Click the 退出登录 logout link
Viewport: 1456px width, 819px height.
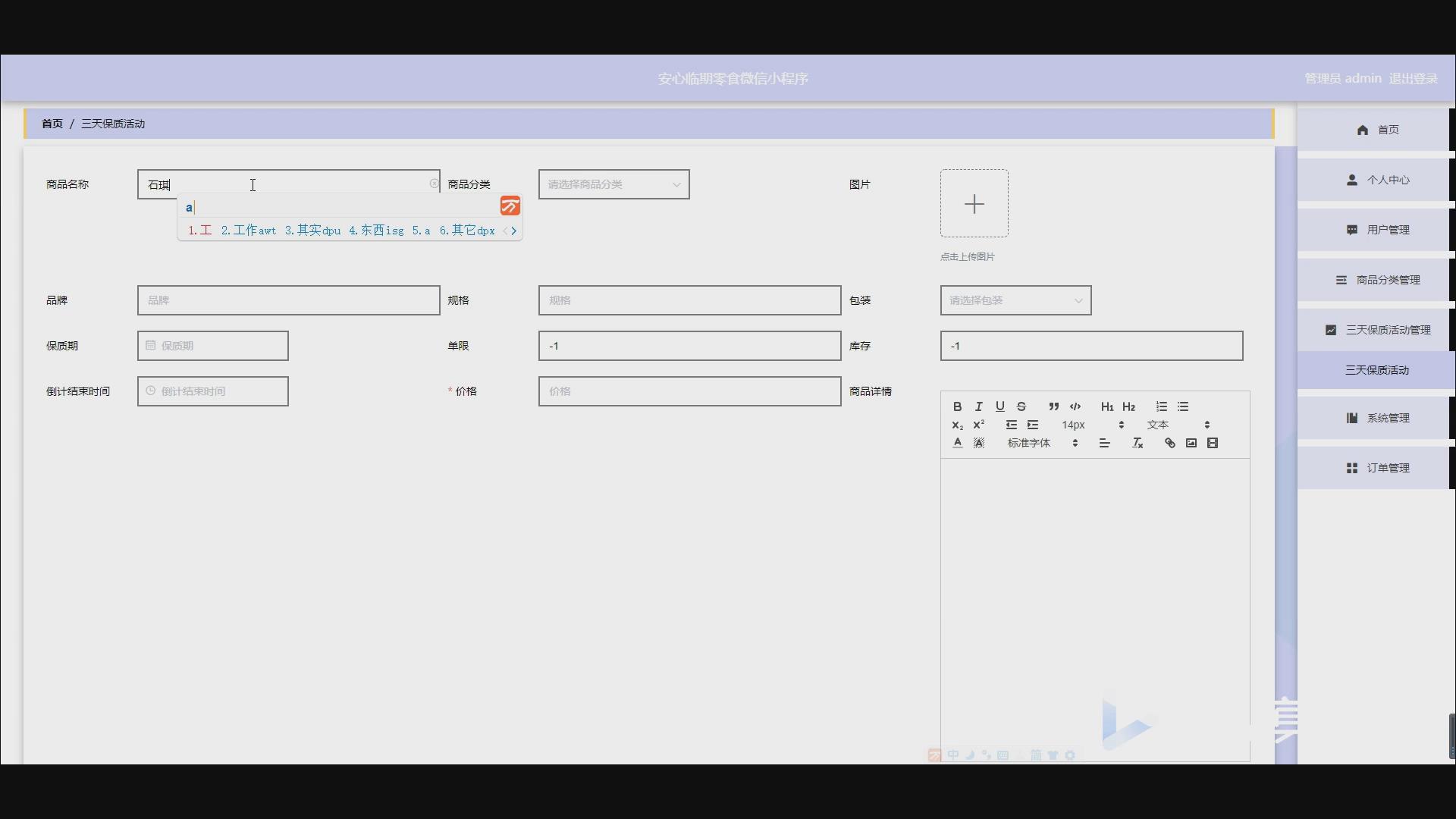tap(1412, 78)
